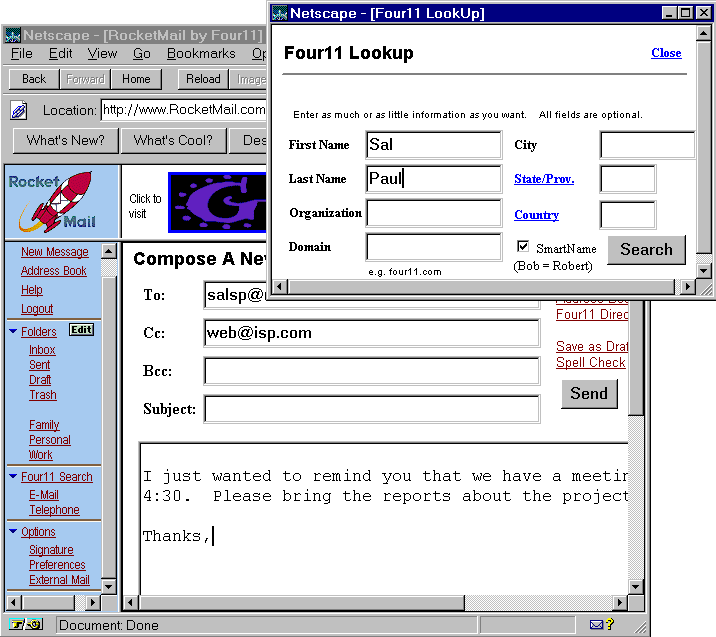The height and width of the screenshot is (637, 716).
Task: Click the Four11 Directory link
Action: tap(592, 315)
